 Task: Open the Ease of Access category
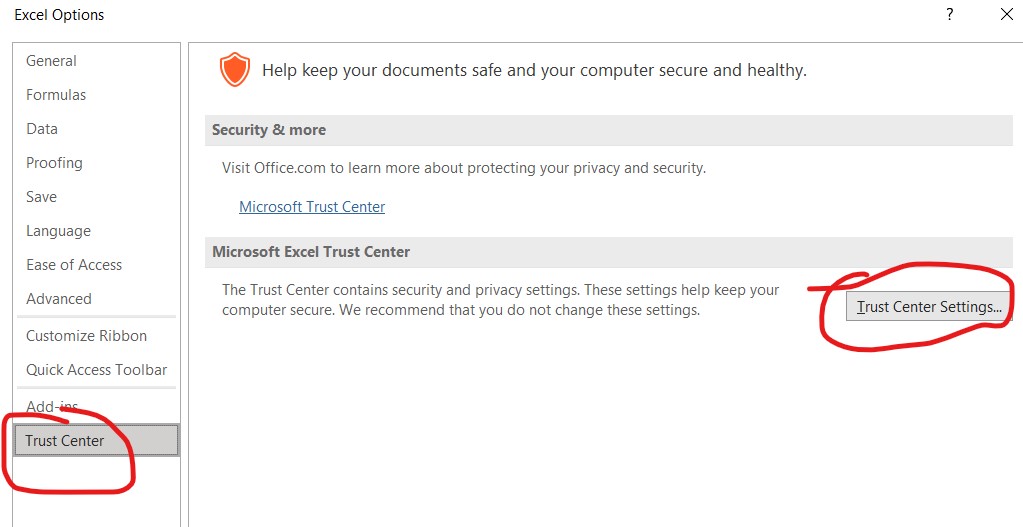pos(74,265)
